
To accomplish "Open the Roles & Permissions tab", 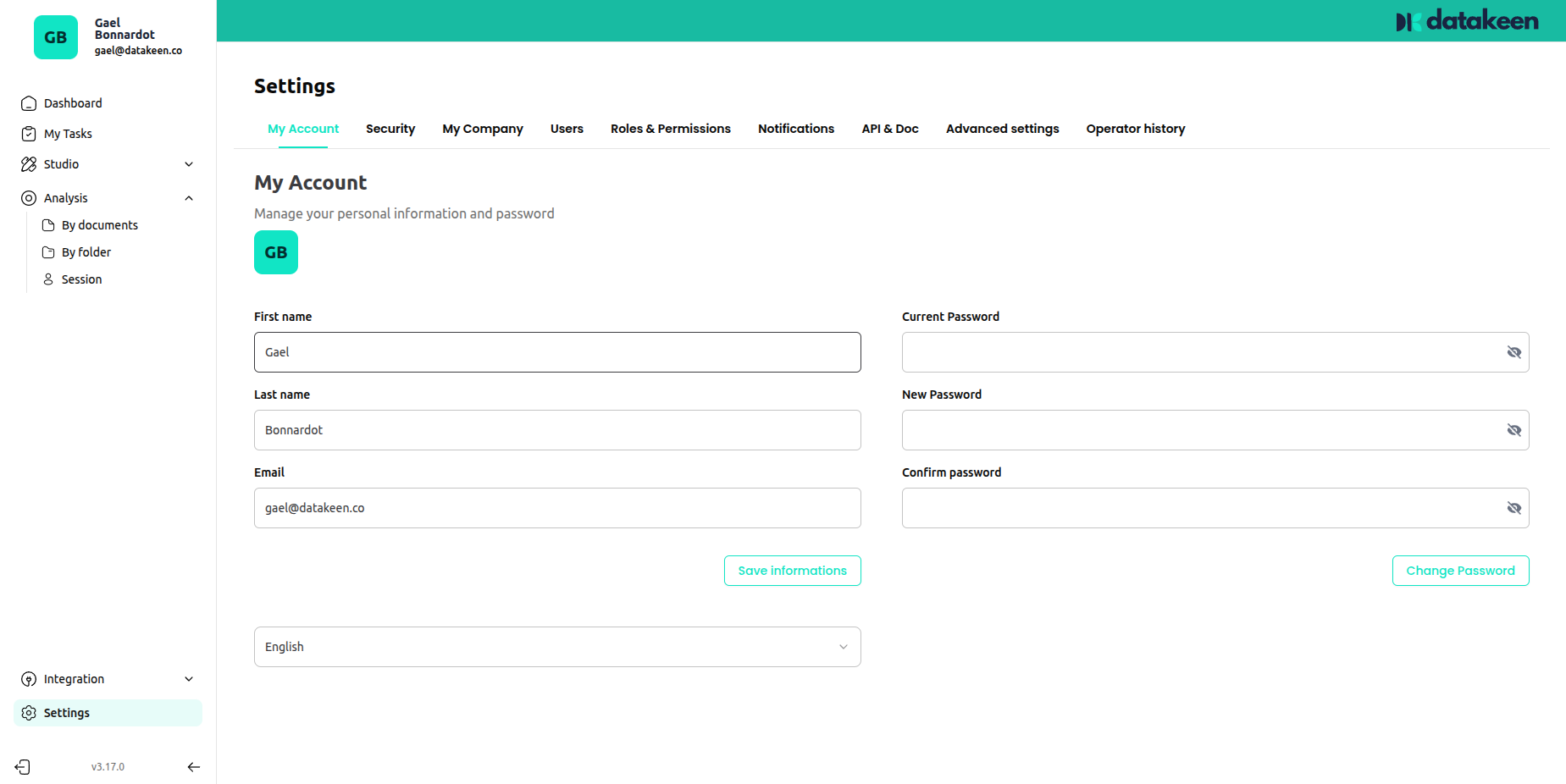I will point(670,128).
